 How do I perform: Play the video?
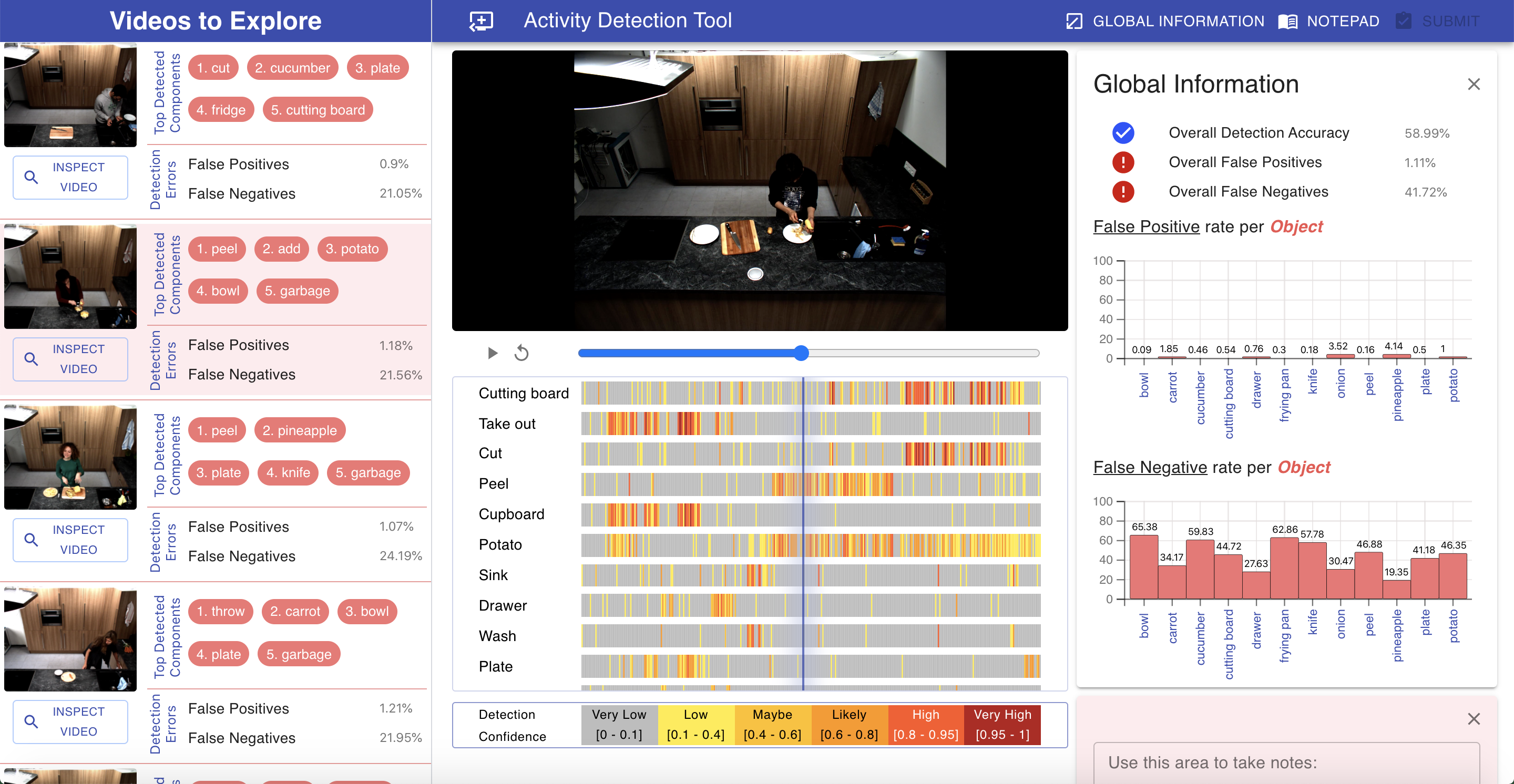click(x=493, y=353)
